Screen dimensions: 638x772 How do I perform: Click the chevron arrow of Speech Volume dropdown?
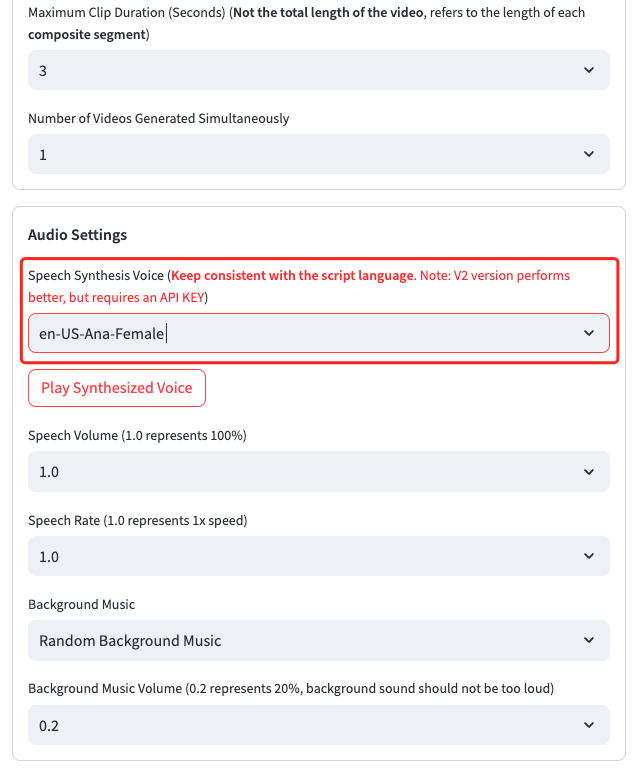click(x=588, y=472)
